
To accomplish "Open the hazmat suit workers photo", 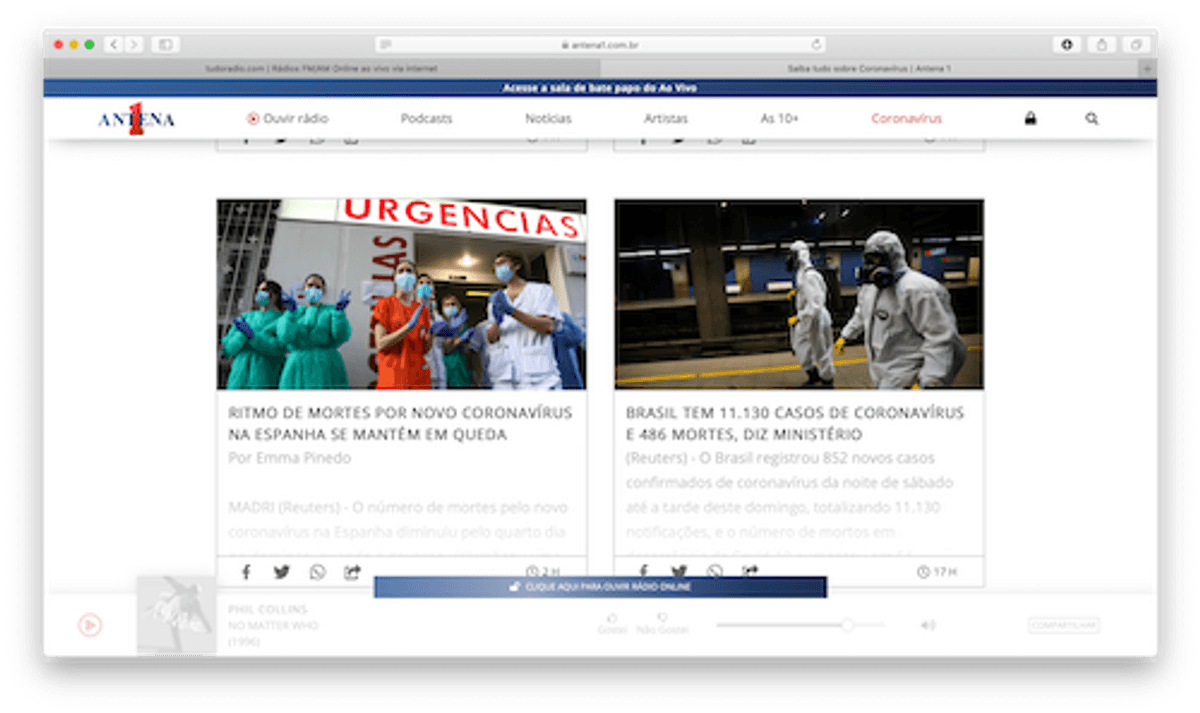I will 799,294.
